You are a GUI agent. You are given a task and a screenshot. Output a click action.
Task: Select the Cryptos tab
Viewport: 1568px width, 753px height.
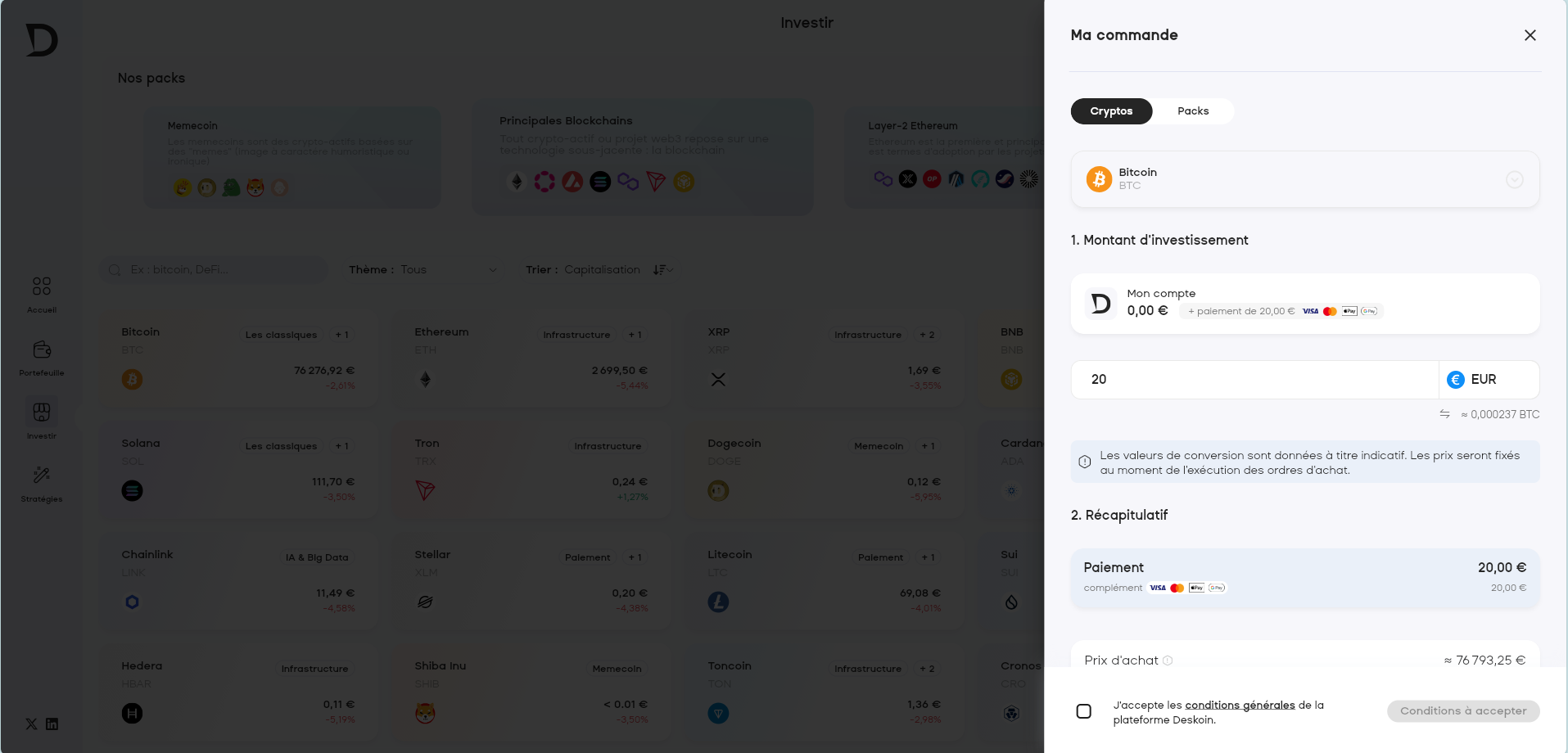point(1111,111)
